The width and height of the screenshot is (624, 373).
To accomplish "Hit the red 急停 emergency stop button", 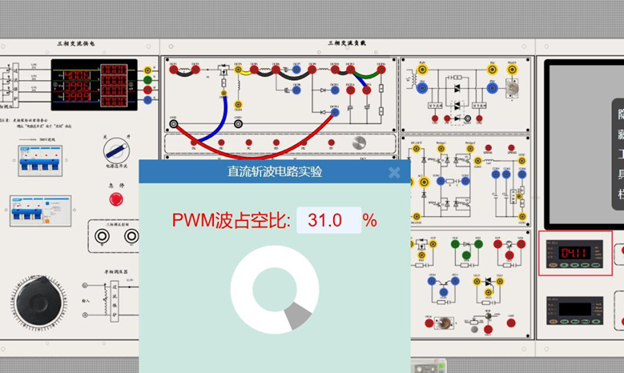I will point(116,199).
